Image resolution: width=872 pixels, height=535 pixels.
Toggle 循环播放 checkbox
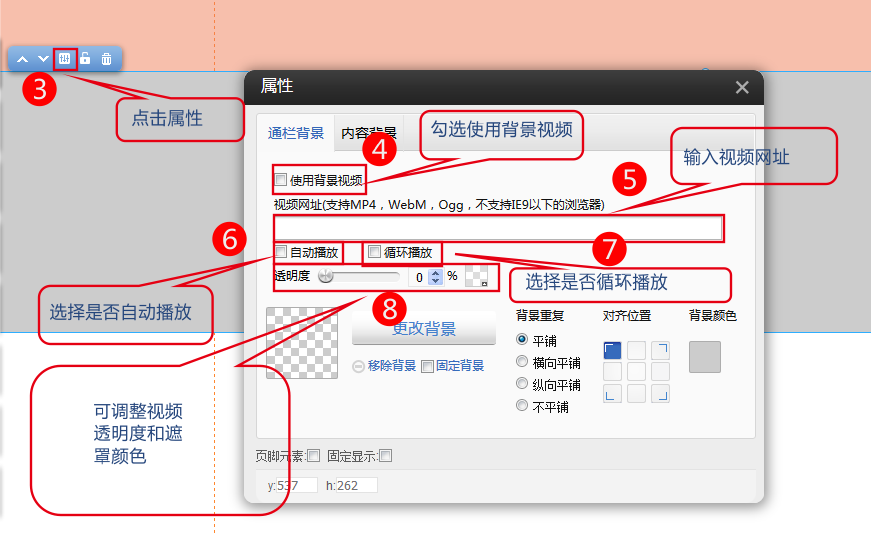point(375,252)
